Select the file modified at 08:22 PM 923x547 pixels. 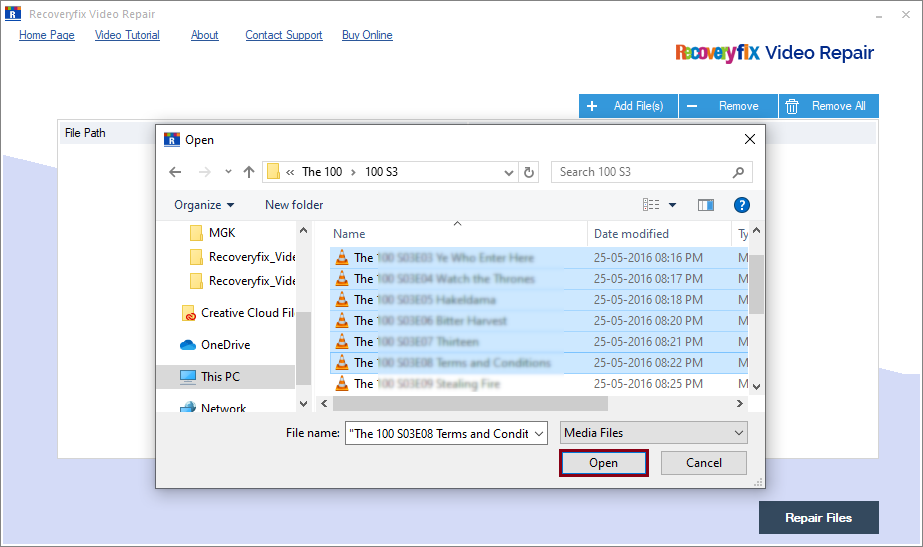pos(539,363)
